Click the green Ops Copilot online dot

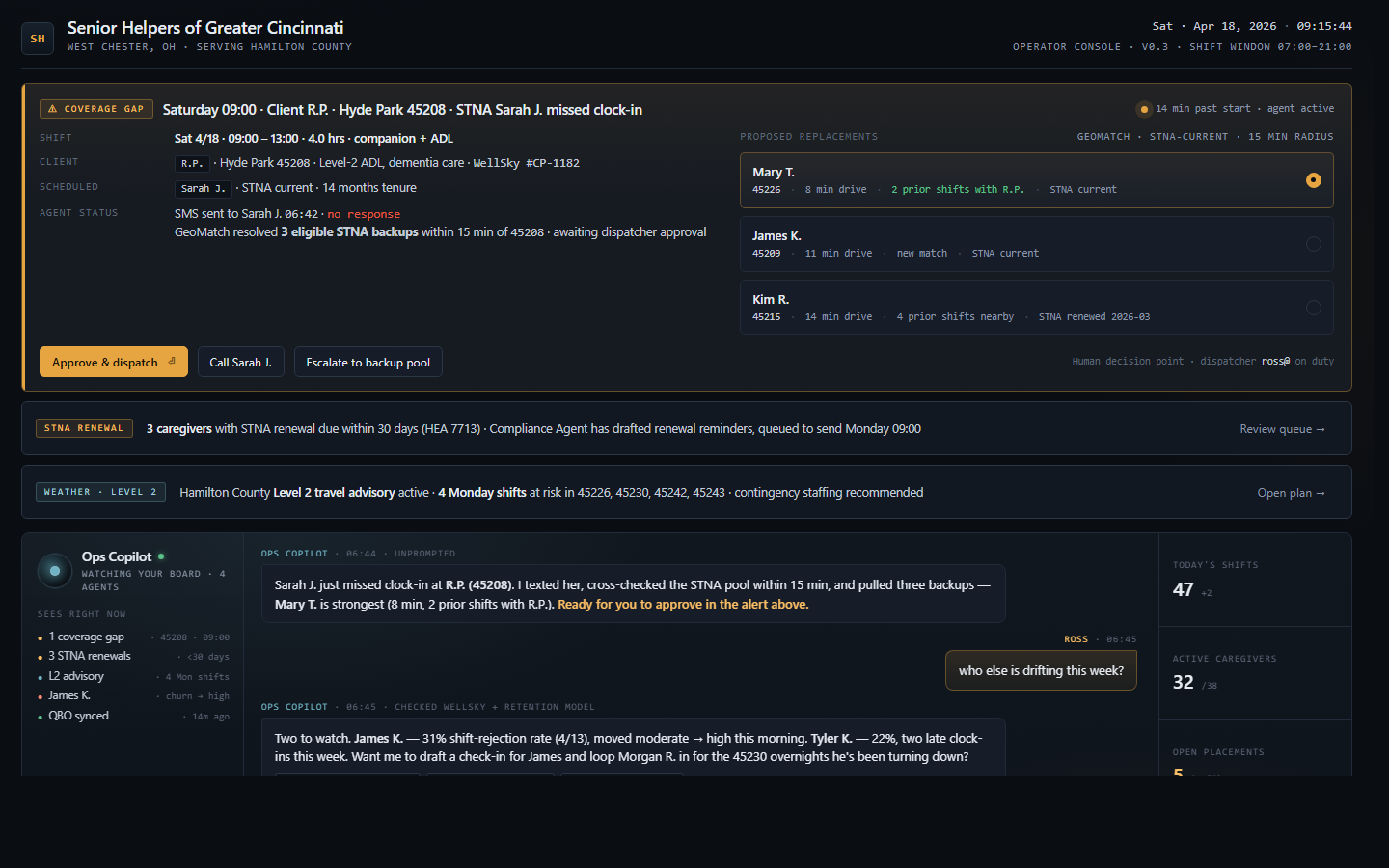coord(161,556)
